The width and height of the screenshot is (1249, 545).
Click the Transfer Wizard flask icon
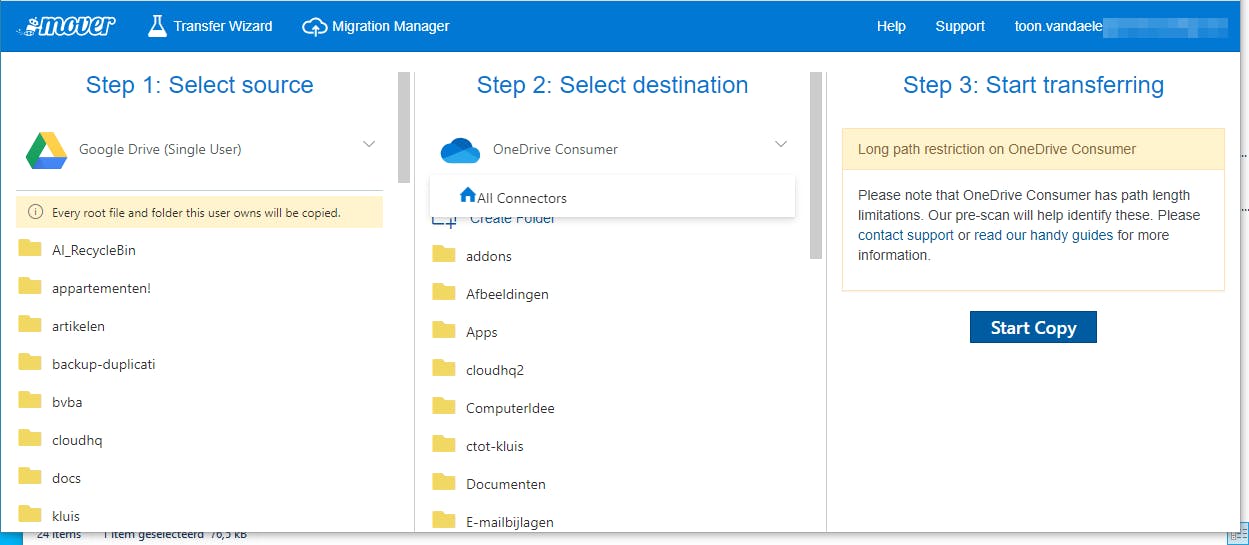click(x=157, y=26)
